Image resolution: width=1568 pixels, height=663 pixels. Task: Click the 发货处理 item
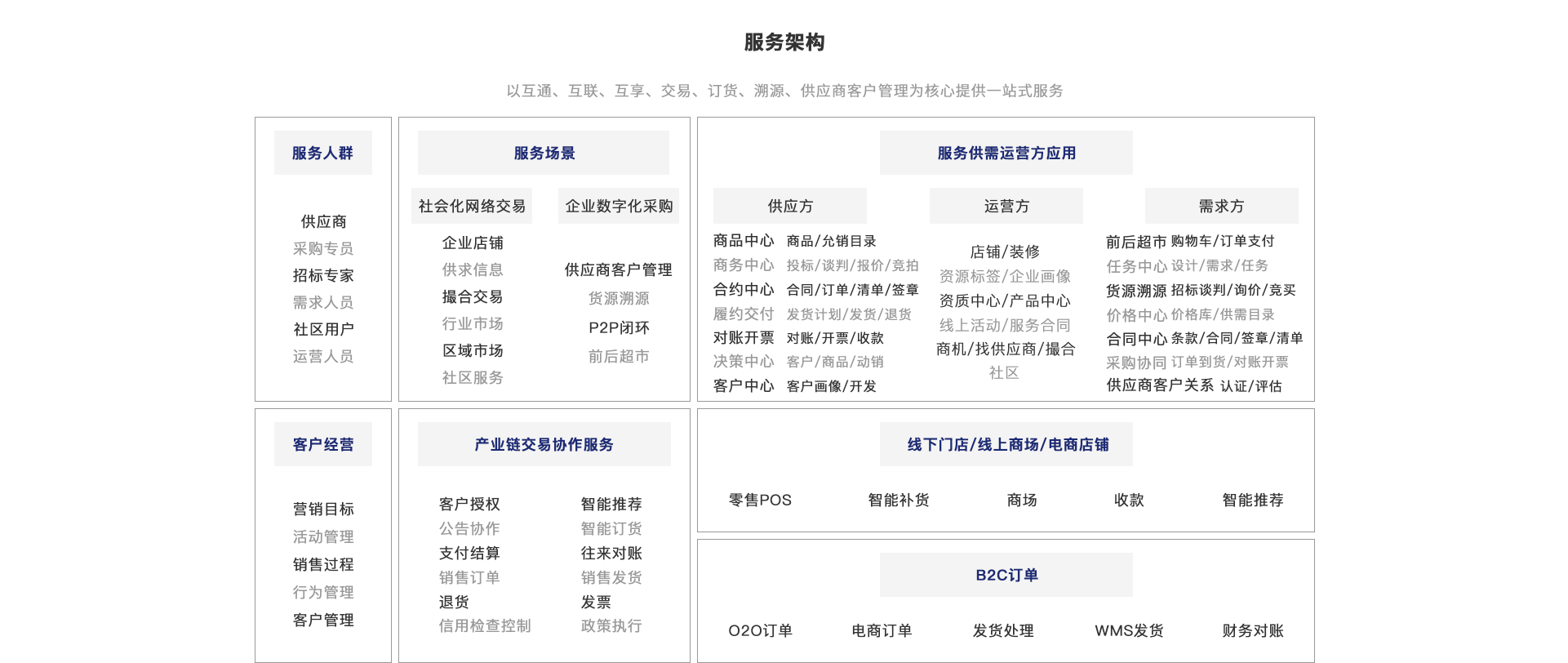click(1003, 630)
